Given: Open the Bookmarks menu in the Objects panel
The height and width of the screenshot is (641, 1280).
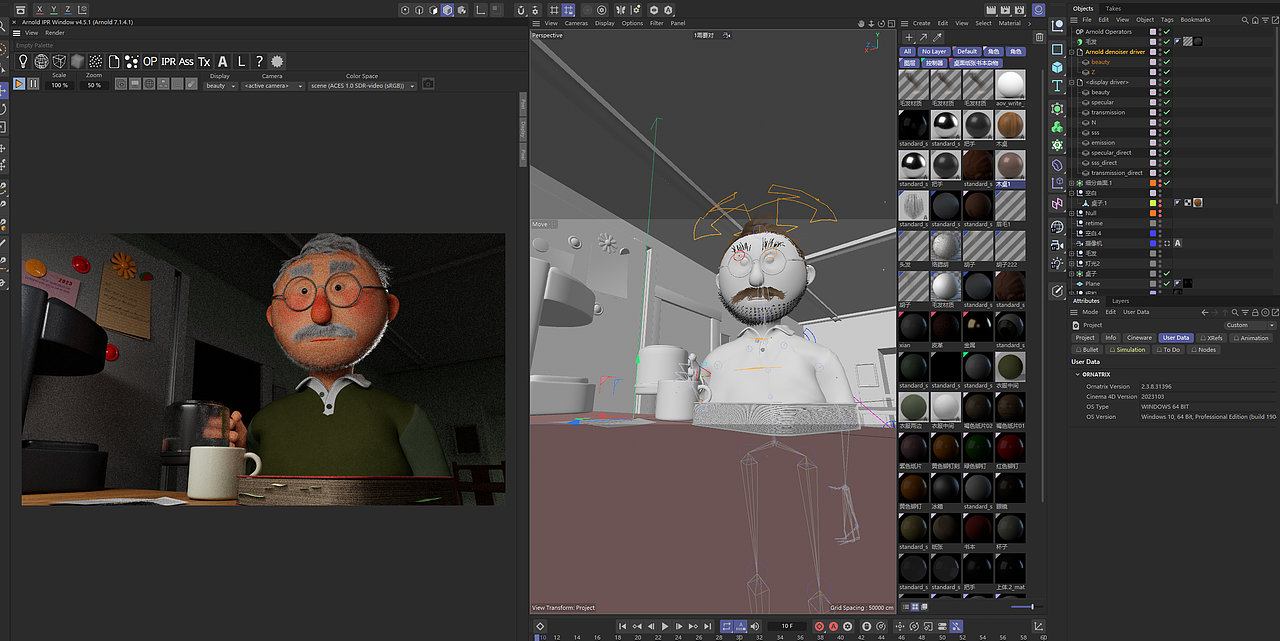Looking at the screenshot, I should tap(1195, 19).
